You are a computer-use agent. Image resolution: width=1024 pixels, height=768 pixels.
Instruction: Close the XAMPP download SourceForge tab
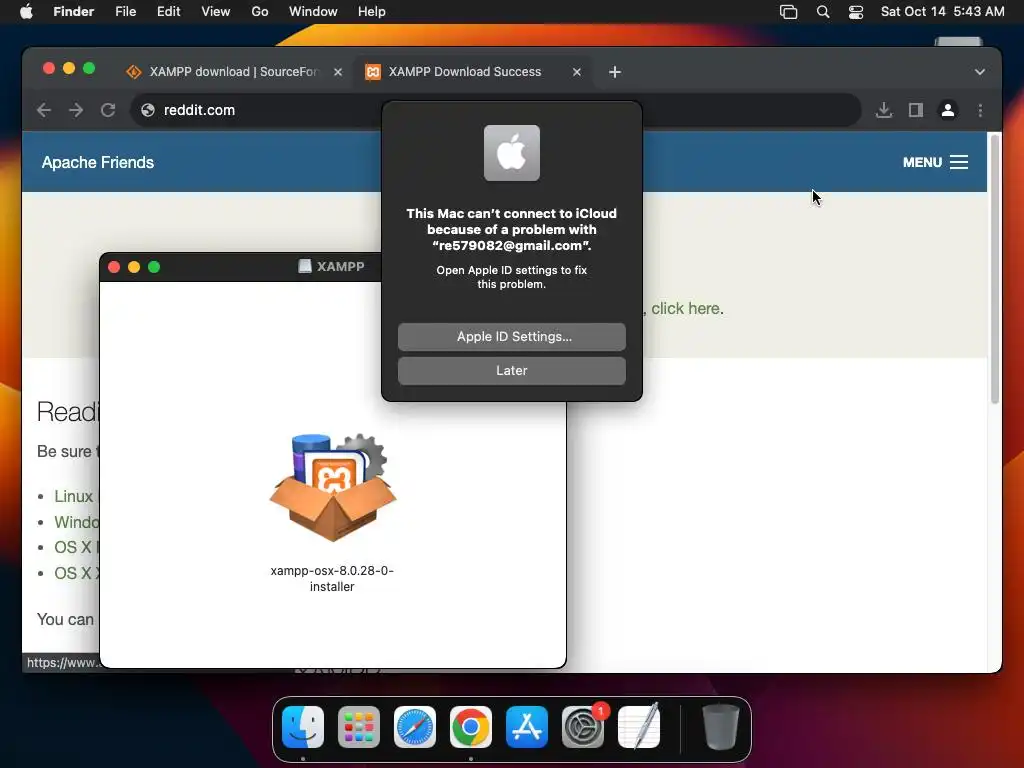pos(338,72)
